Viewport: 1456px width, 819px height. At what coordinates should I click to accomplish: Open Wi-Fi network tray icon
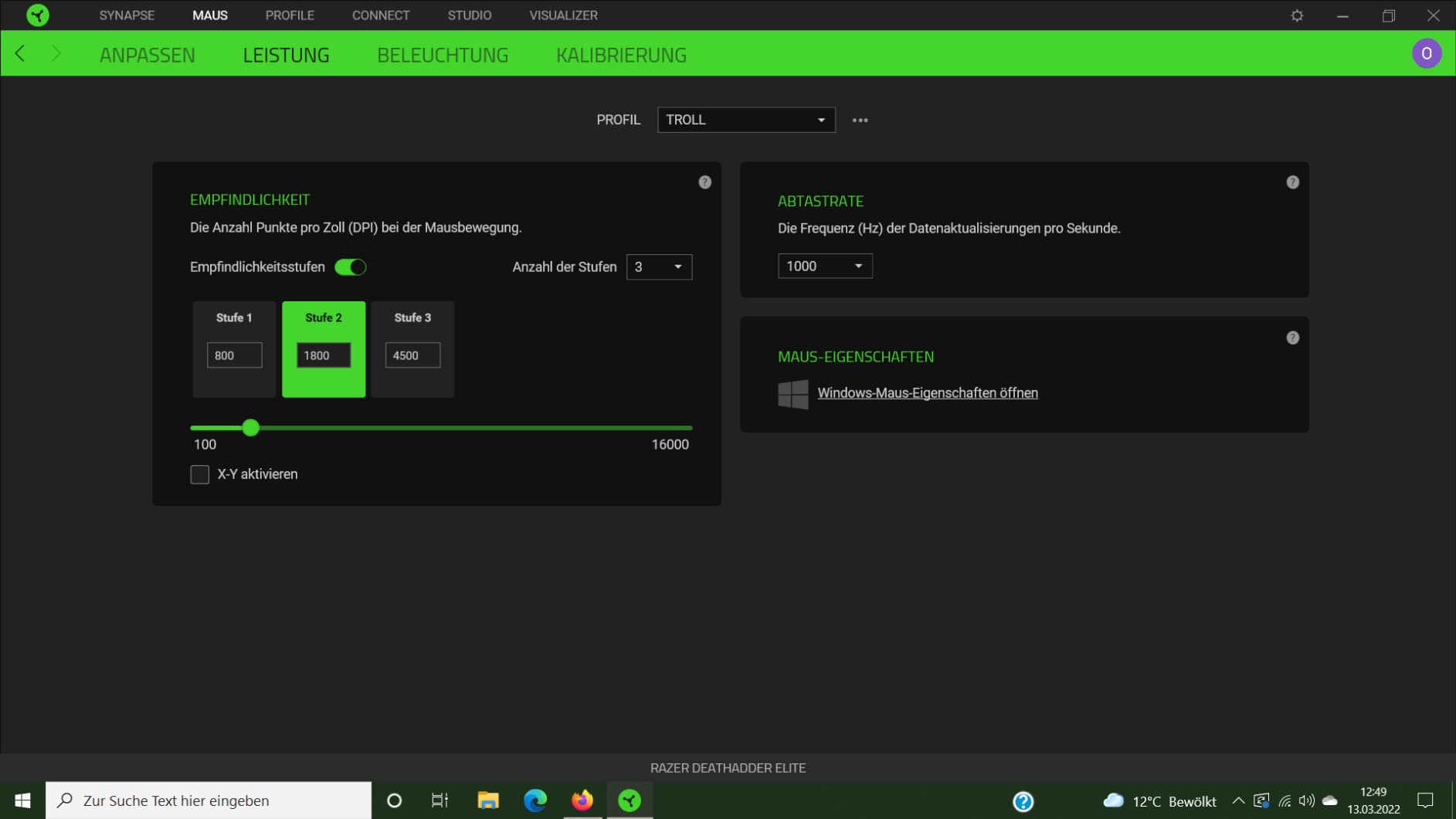[1285, 800]
